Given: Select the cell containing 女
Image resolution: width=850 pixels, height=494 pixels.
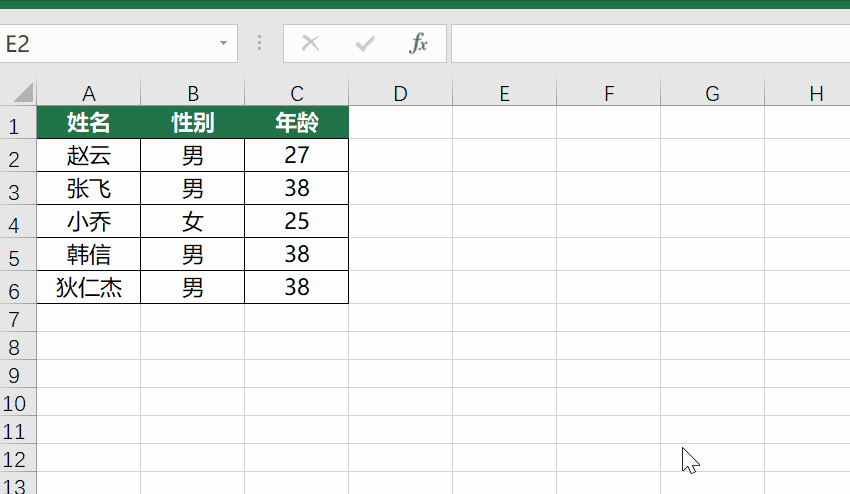Looking at the screenshot, I should click(x=192, y=222).
